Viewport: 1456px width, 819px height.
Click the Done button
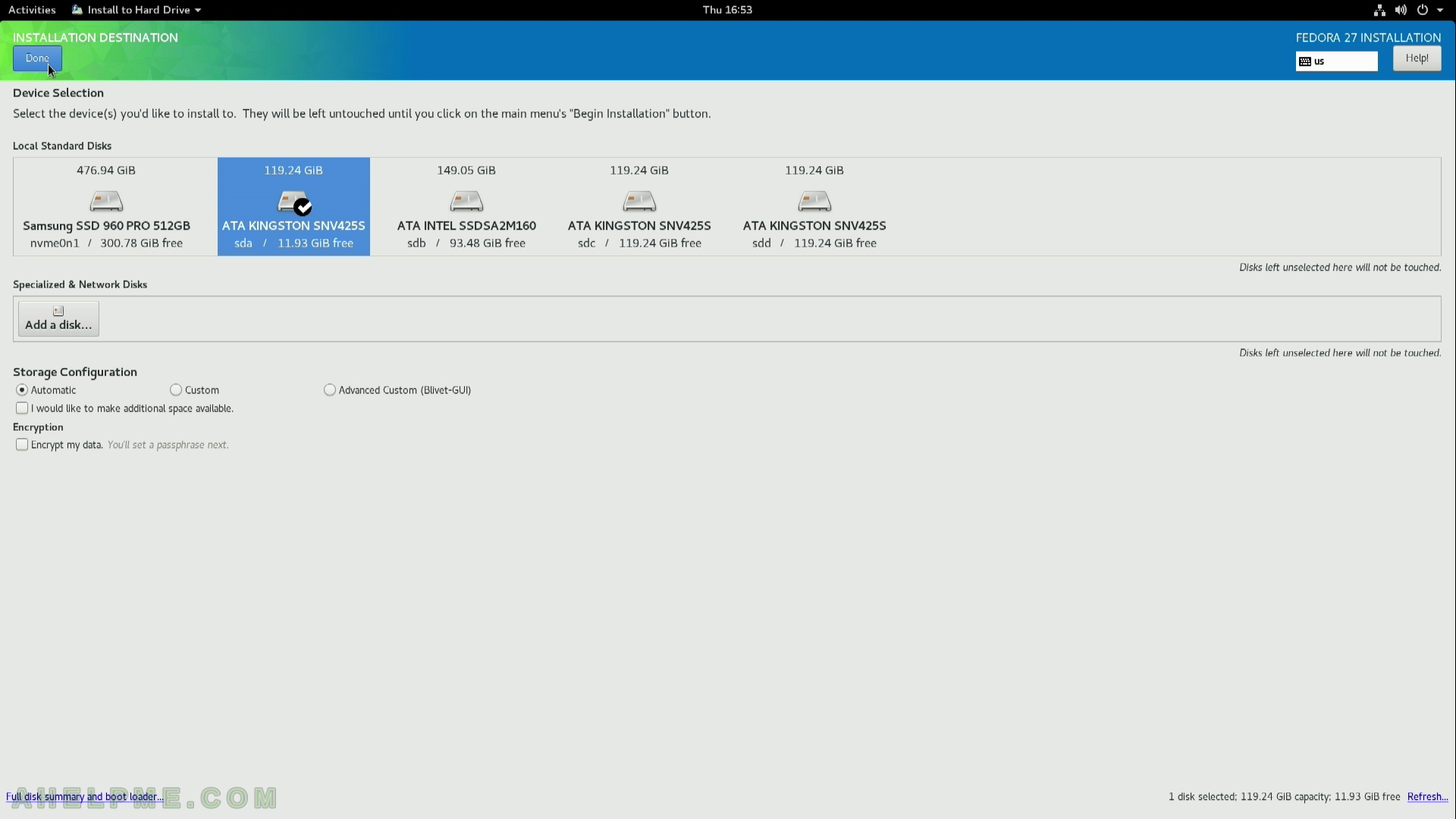point(37,58)
